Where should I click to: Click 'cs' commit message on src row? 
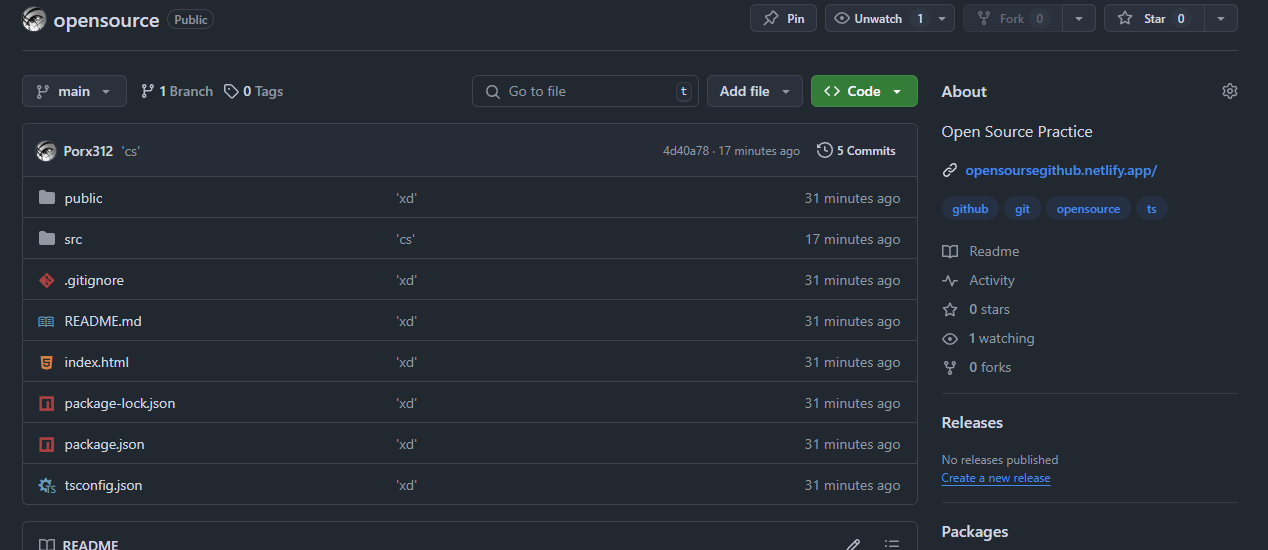coord(406,239)
